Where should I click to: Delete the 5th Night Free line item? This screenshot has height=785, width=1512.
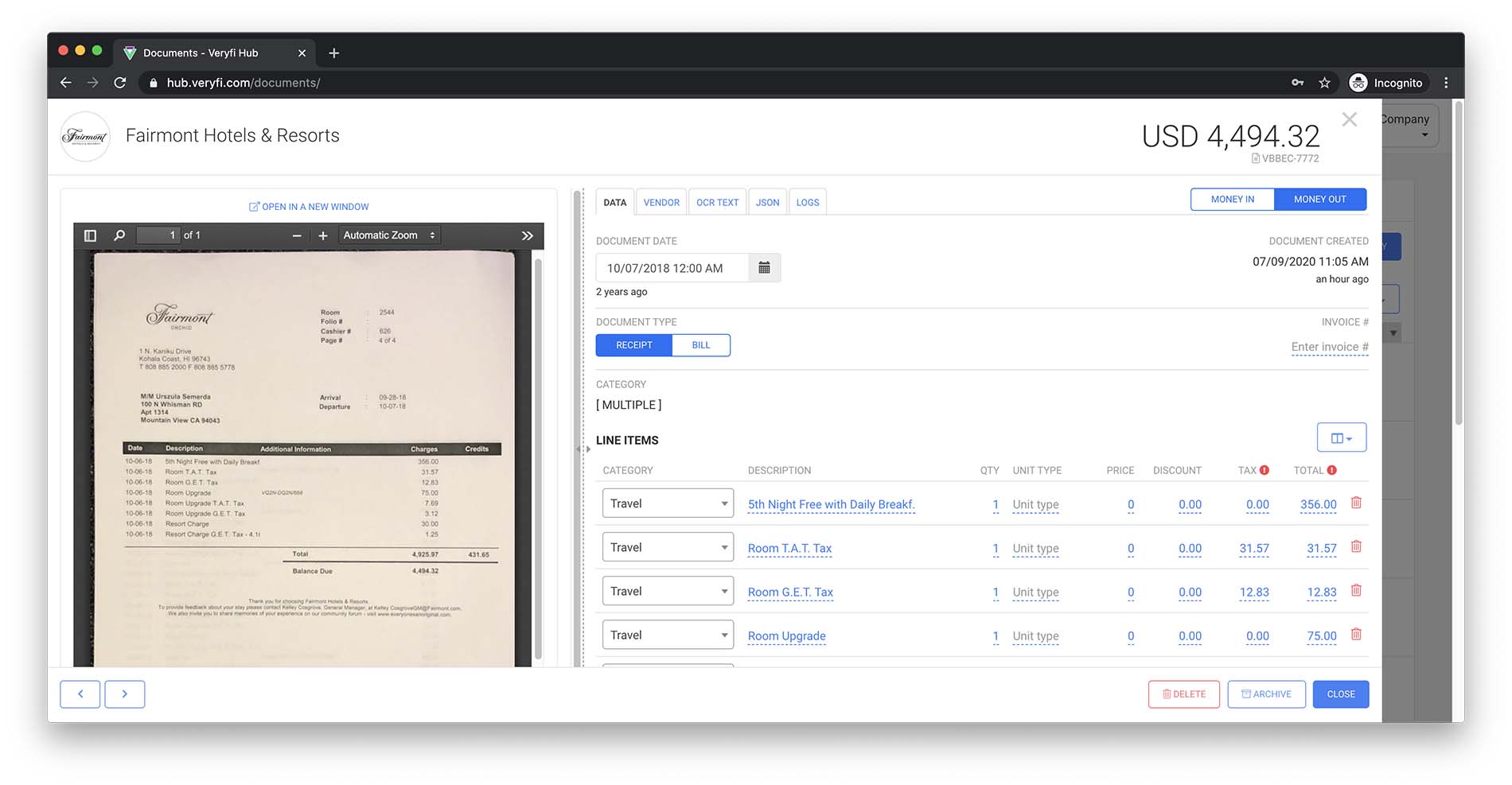click(x=1357, y=503)
